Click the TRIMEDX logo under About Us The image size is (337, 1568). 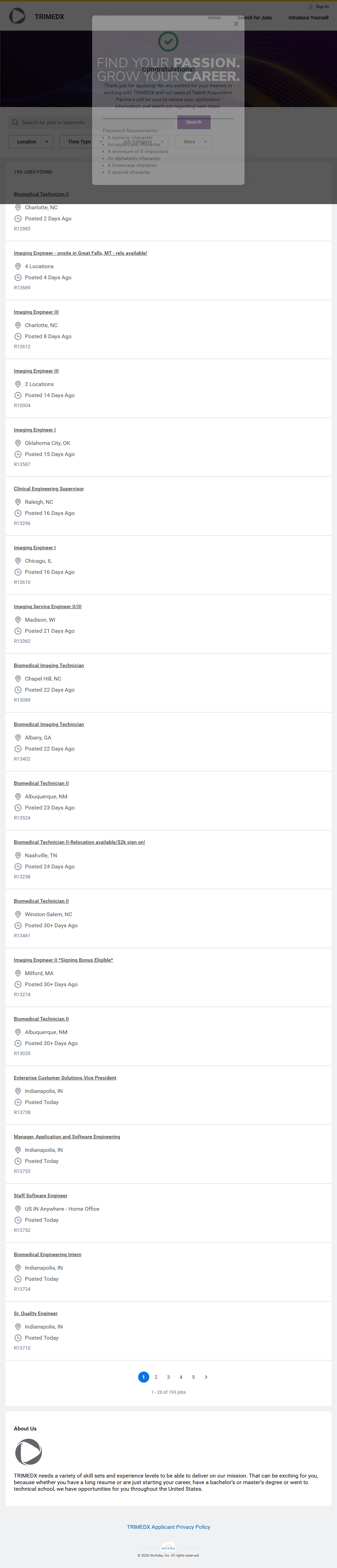[29, 1452]
